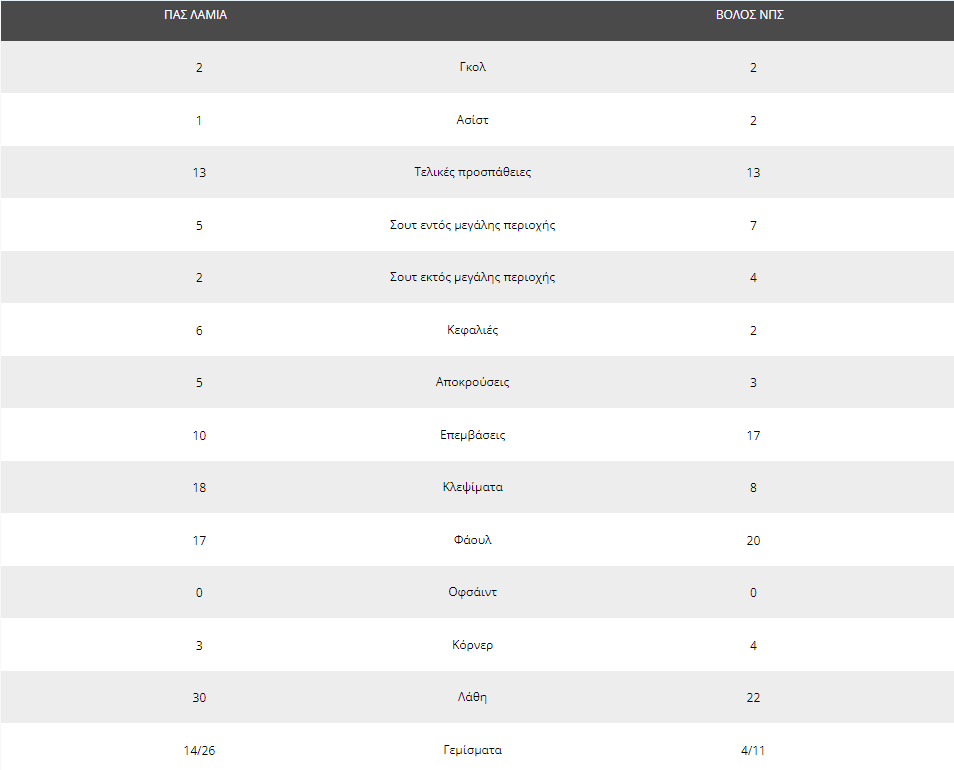Screen dimensions: 954x770
Task: Click Σουτ εντός μεγάλης περιοχής label
Action: point(473,225)
